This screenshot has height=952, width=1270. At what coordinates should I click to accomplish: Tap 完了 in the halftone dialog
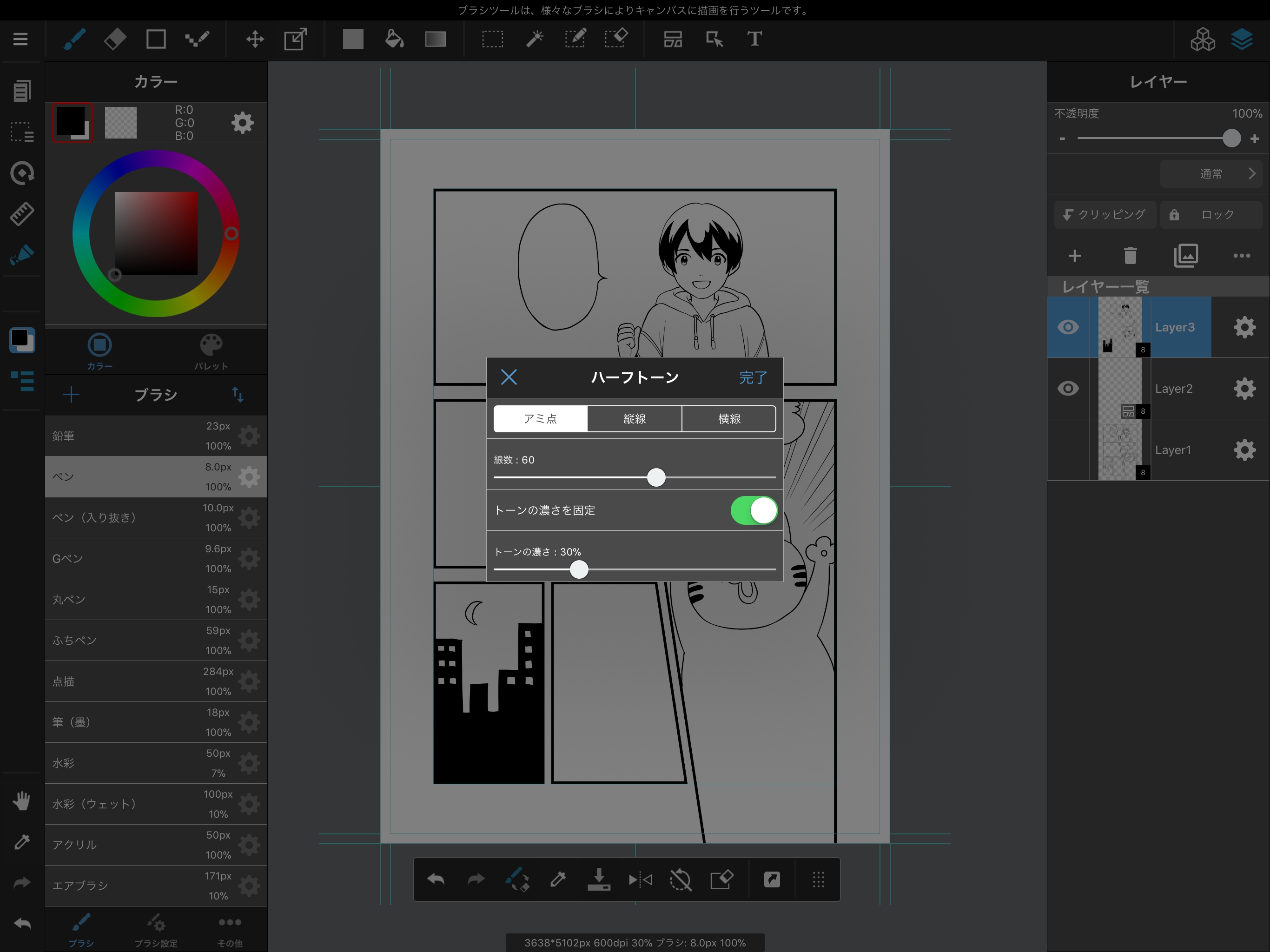(753, 377)
